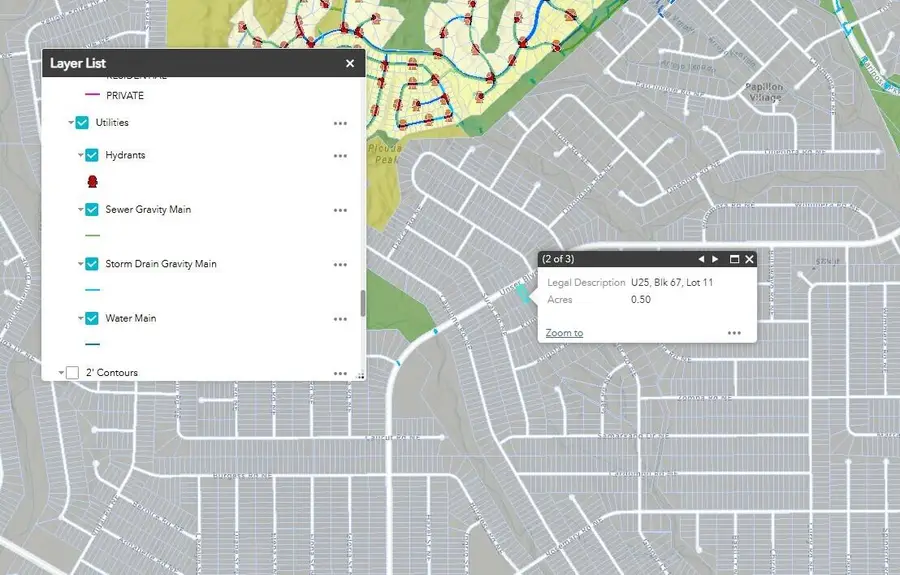This screenshot has height=575, width=900.
Task: Show previous feature in popup
Action: [x=701, y=259]
